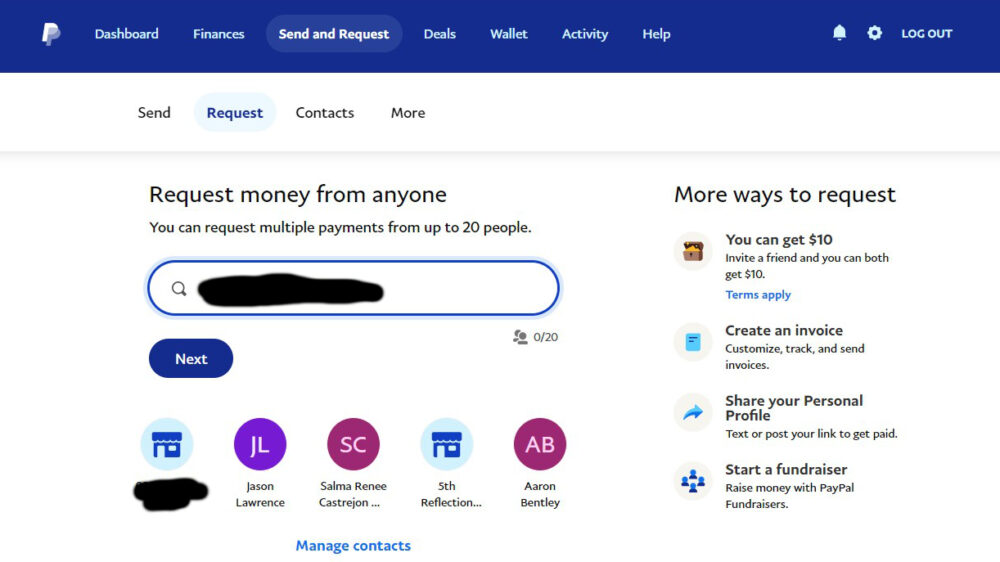
Task: Open the Terms apply link
Action: [758, 295]
